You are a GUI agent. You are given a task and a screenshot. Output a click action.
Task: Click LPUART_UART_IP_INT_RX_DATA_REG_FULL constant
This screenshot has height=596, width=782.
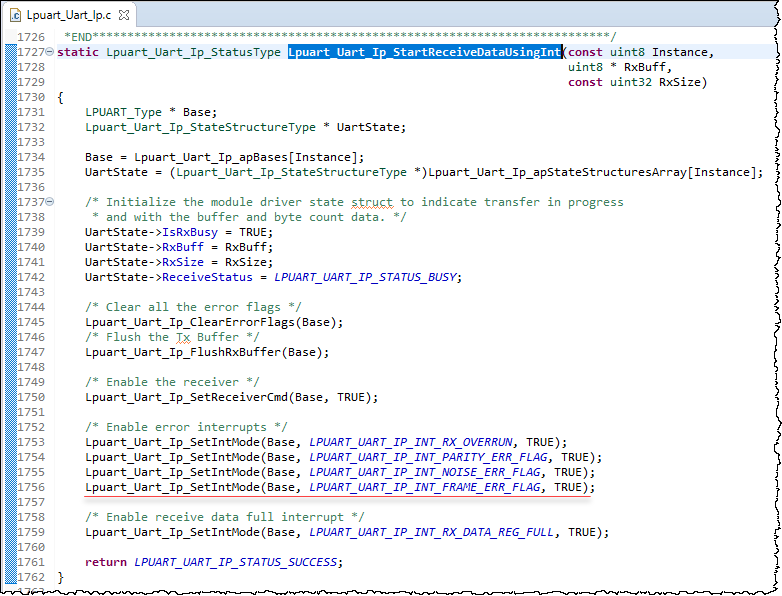coord(432,532)
